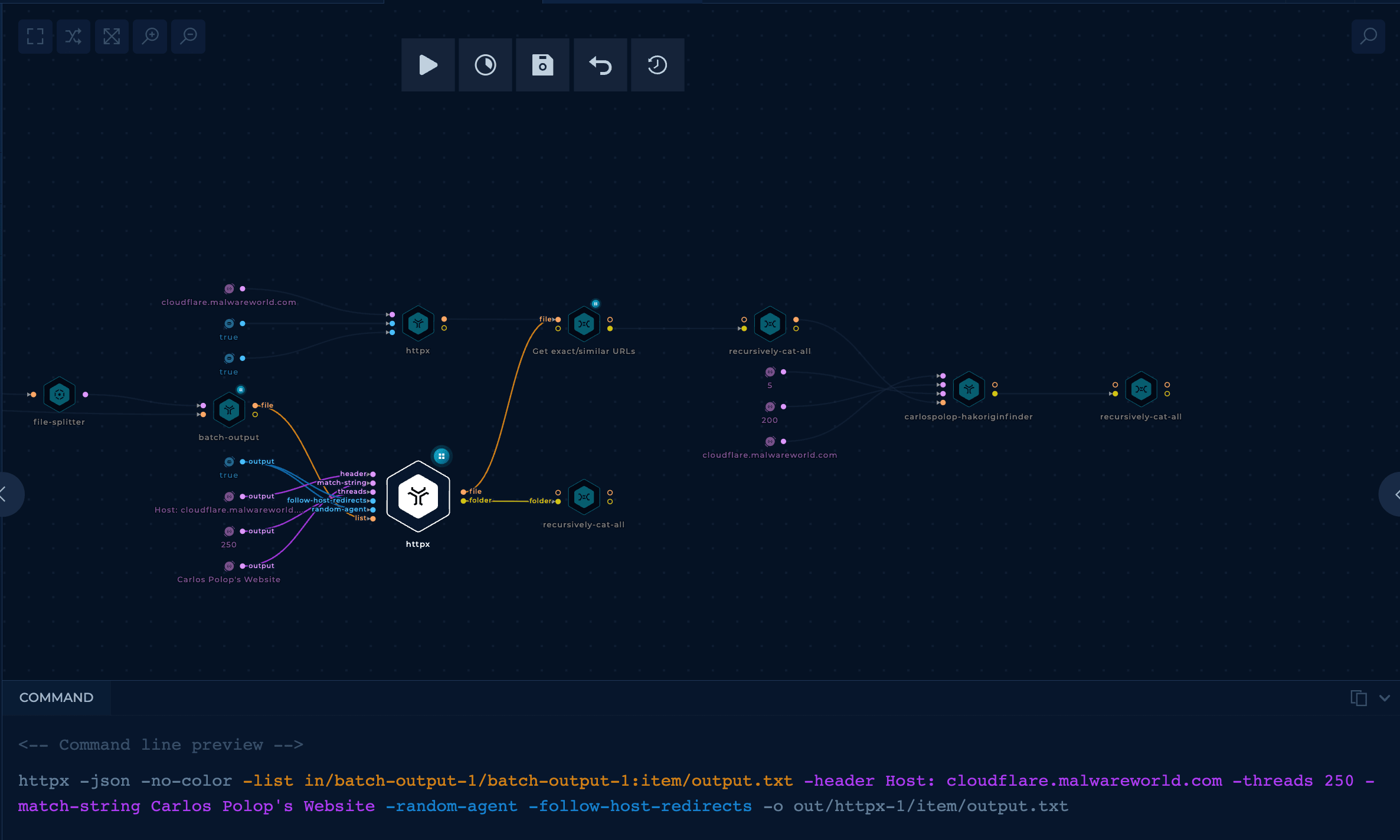The height and width of the screenshot is (840, 1400).
Task: Click the folder output port of selected httpx
Action: (464, 501)
